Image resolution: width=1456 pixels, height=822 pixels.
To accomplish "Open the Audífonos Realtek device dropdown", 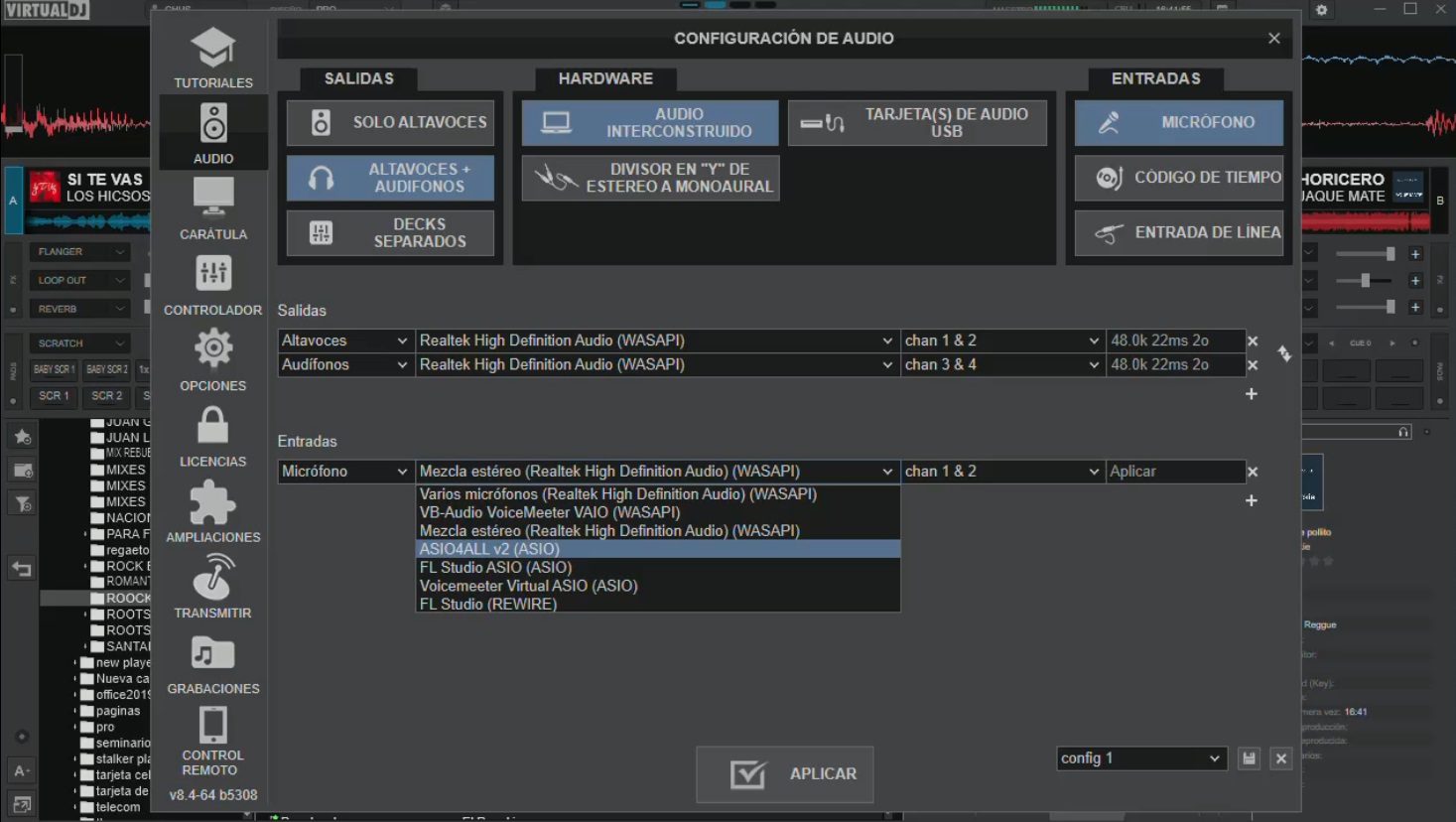I will coord(657,365).
